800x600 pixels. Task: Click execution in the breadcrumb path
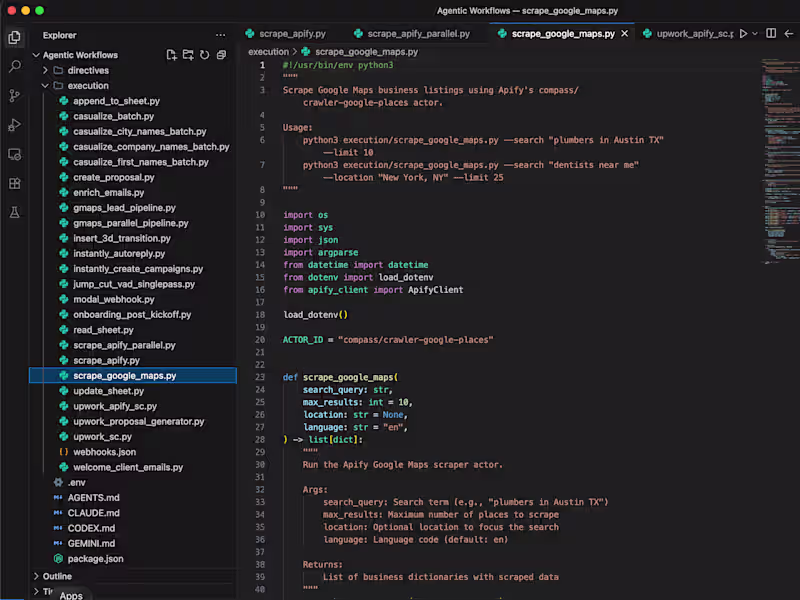268,52
